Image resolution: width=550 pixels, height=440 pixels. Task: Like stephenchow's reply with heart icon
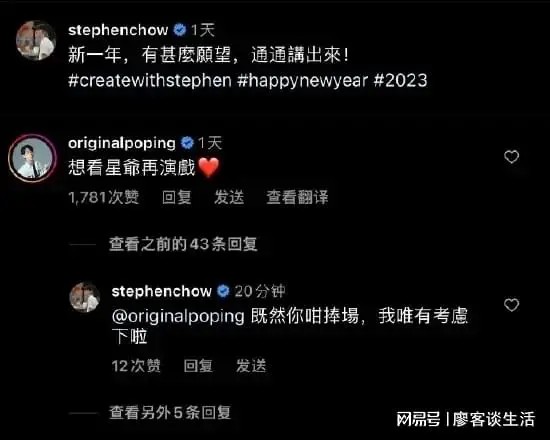[511, 305]
